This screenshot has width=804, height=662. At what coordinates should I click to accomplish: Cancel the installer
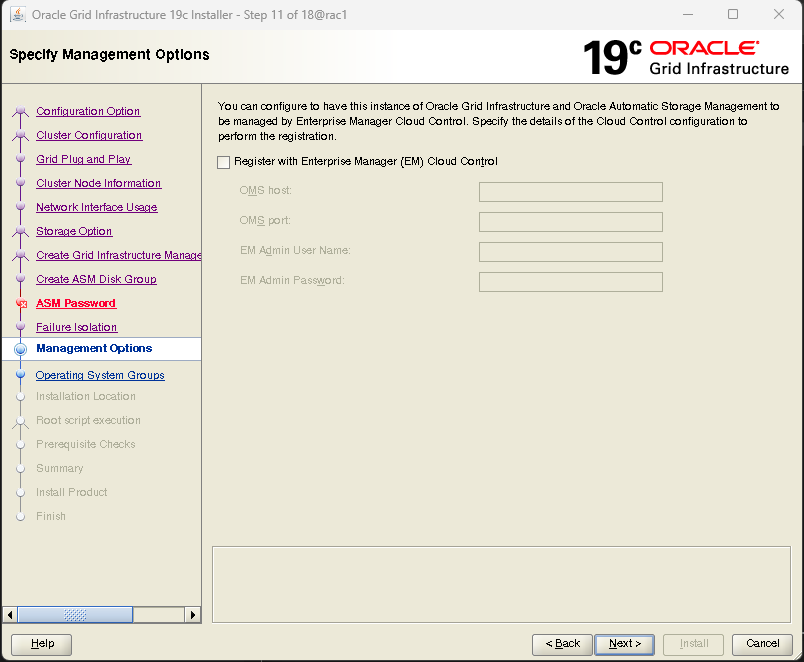pos(762,644)
